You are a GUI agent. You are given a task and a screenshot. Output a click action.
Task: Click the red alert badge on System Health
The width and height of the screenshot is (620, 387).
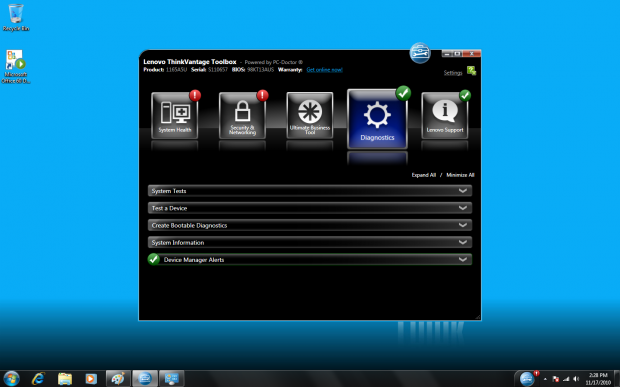click(x=195, y=95)
